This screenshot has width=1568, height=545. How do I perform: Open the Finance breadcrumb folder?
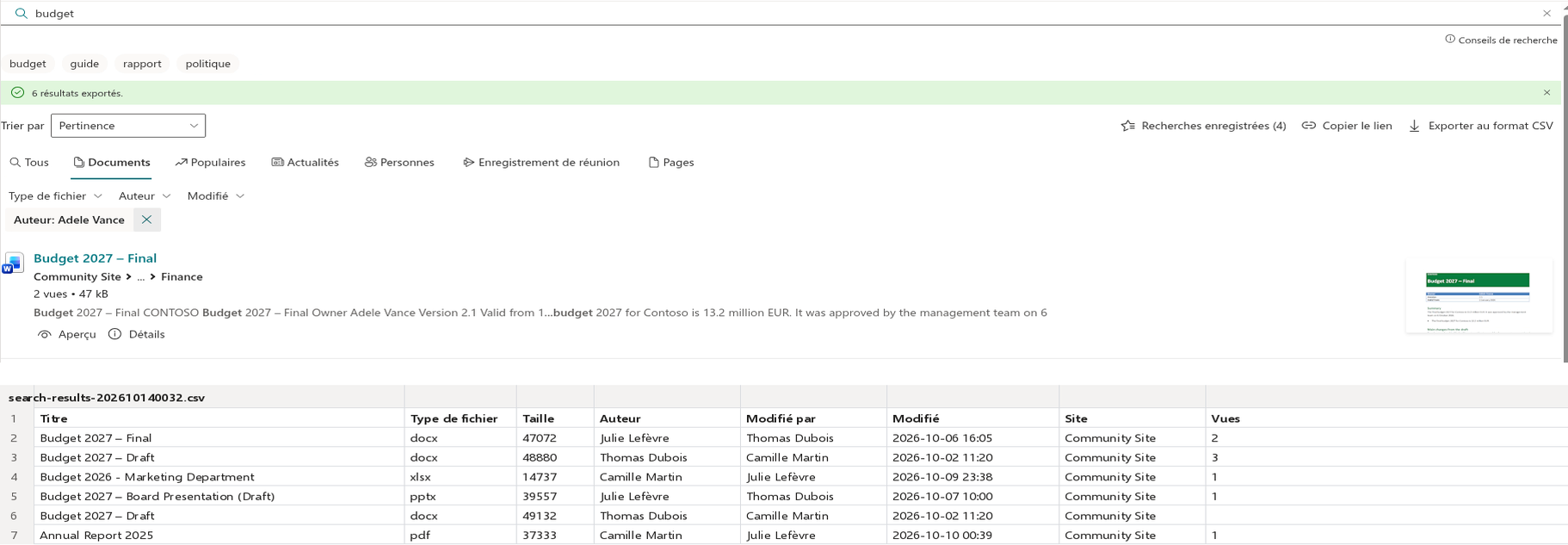182,276
